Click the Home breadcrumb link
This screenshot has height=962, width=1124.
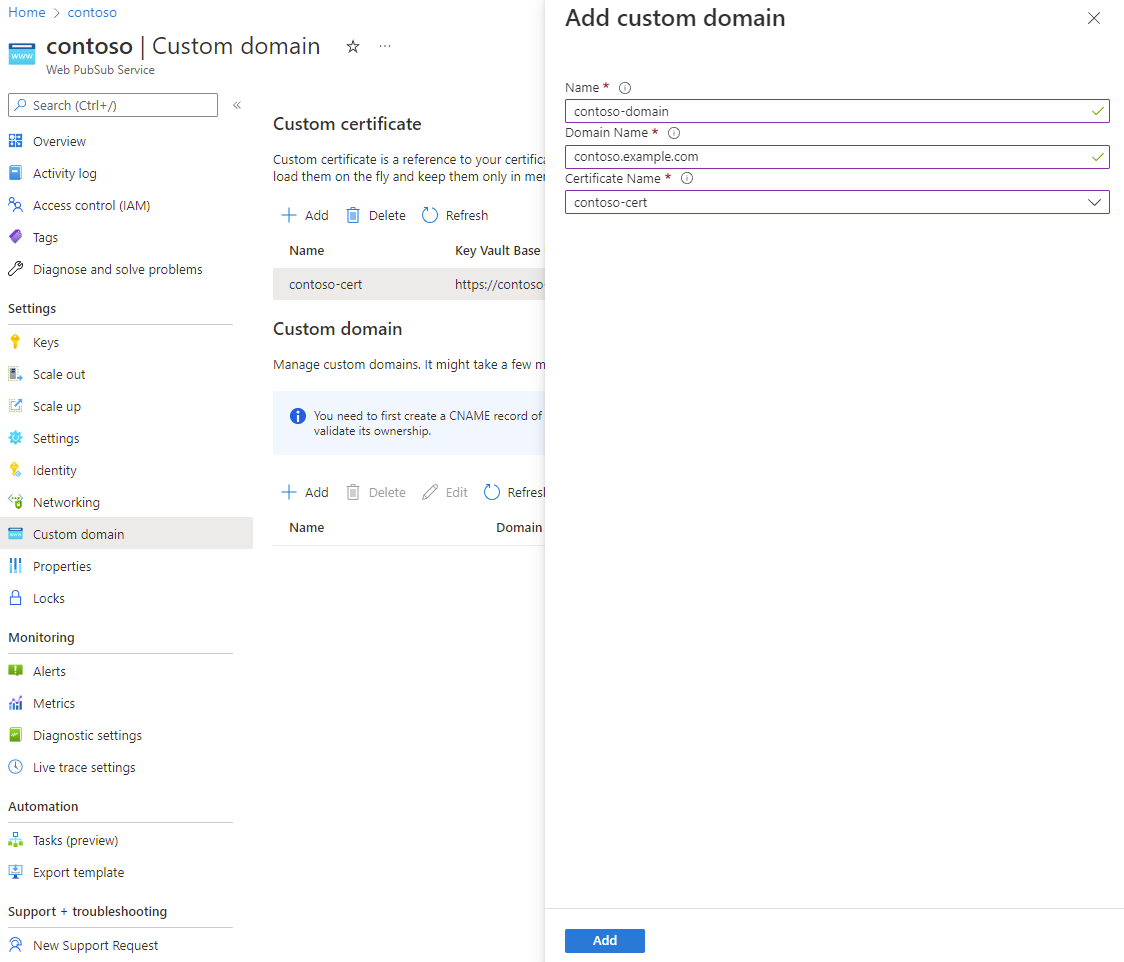[x=26, y=13]
